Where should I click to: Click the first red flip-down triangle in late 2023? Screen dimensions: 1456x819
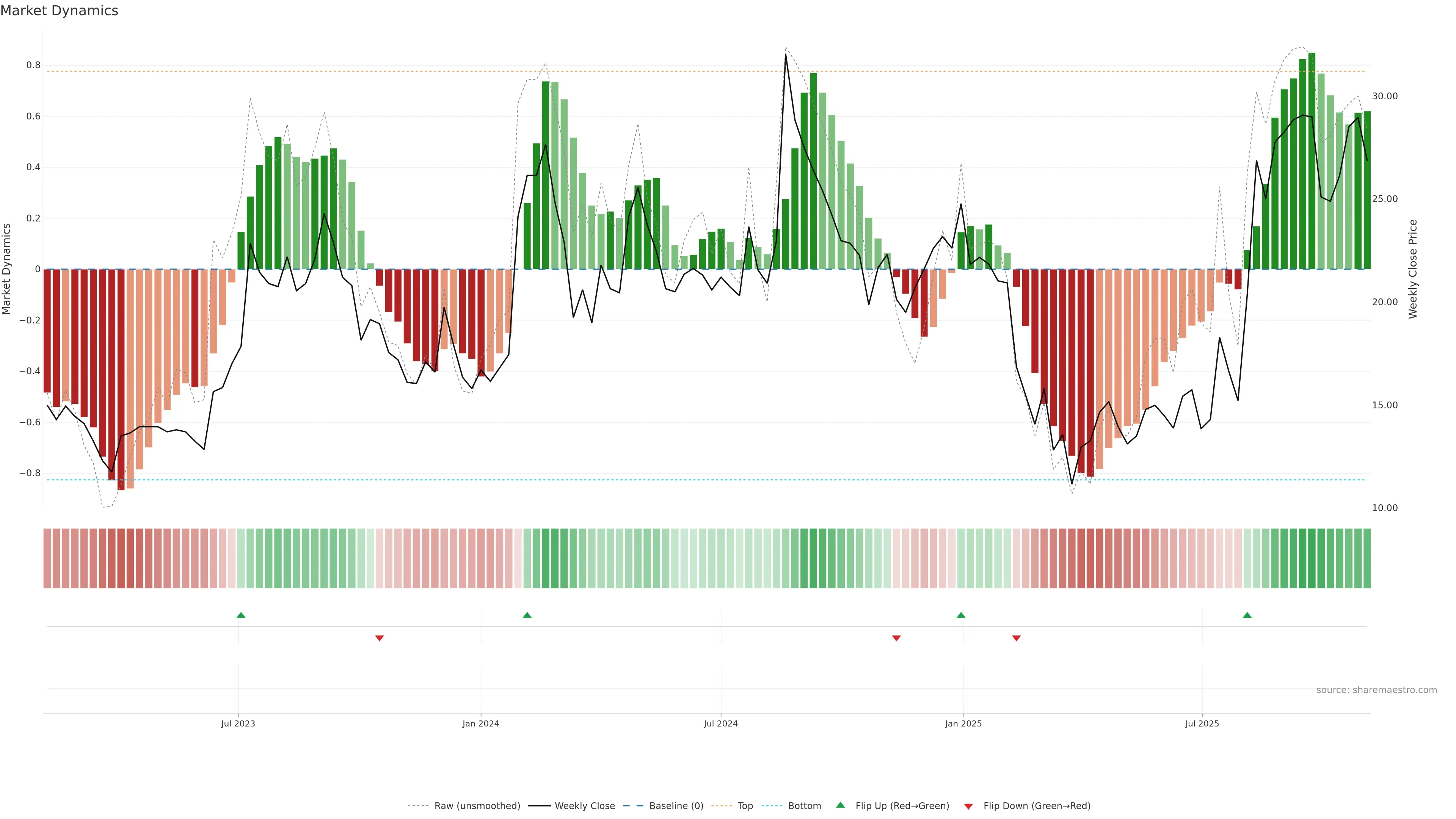pyautogui.click(x=379, y=638)
